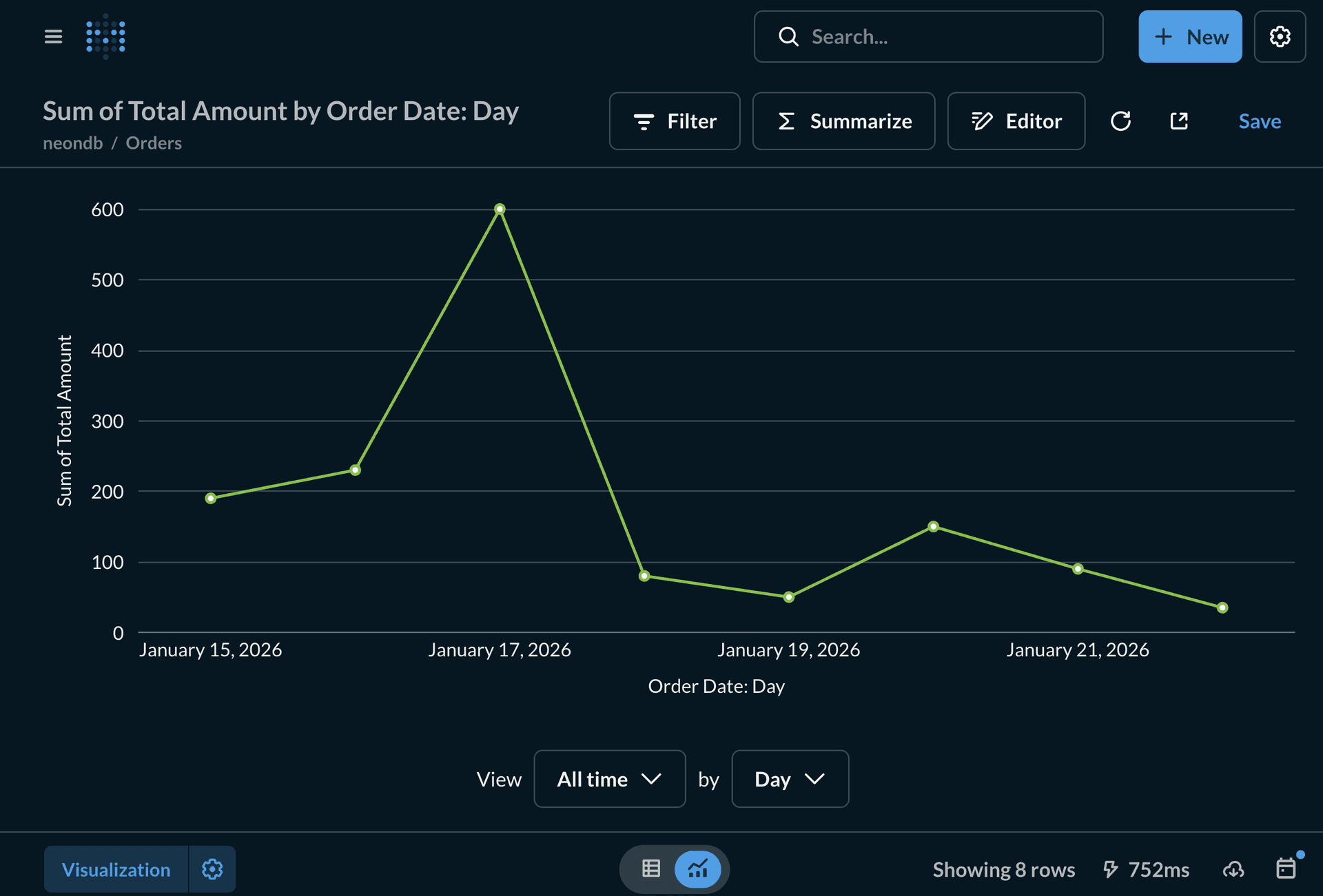Open visualization settings gear next to Visualization
Screen dimensions: 1323x896
click(212, 869)
